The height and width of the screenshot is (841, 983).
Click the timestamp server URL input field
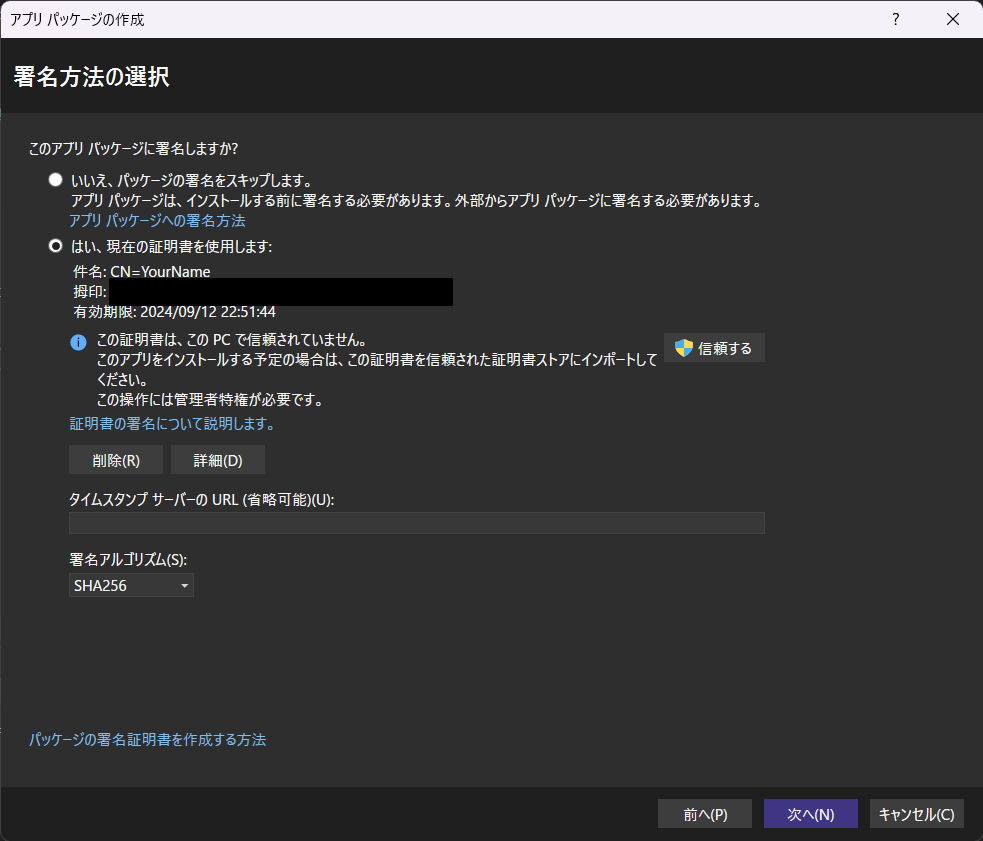pyautogui.click(x=416, y=522)
